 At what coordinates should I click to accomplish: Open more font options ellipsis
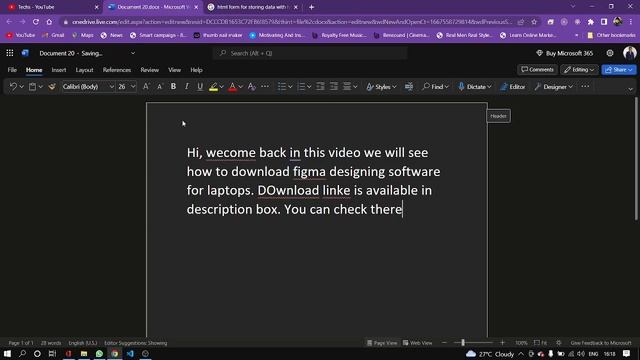265,87
